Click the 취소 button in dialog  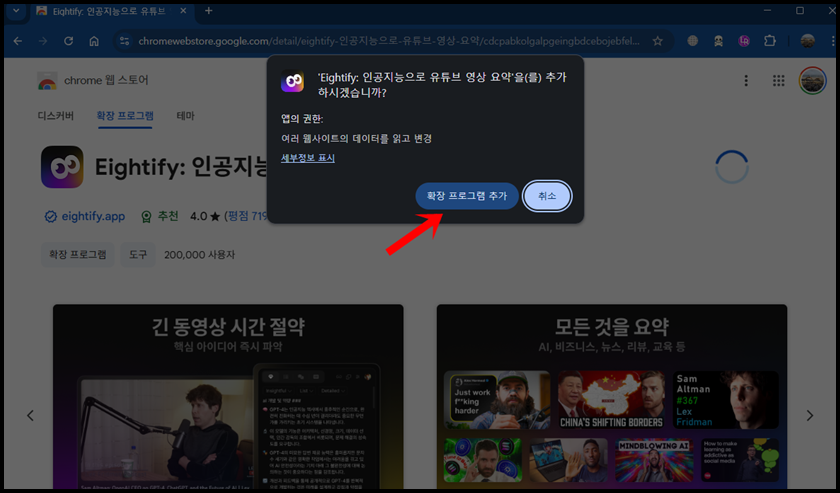point(547,196)
